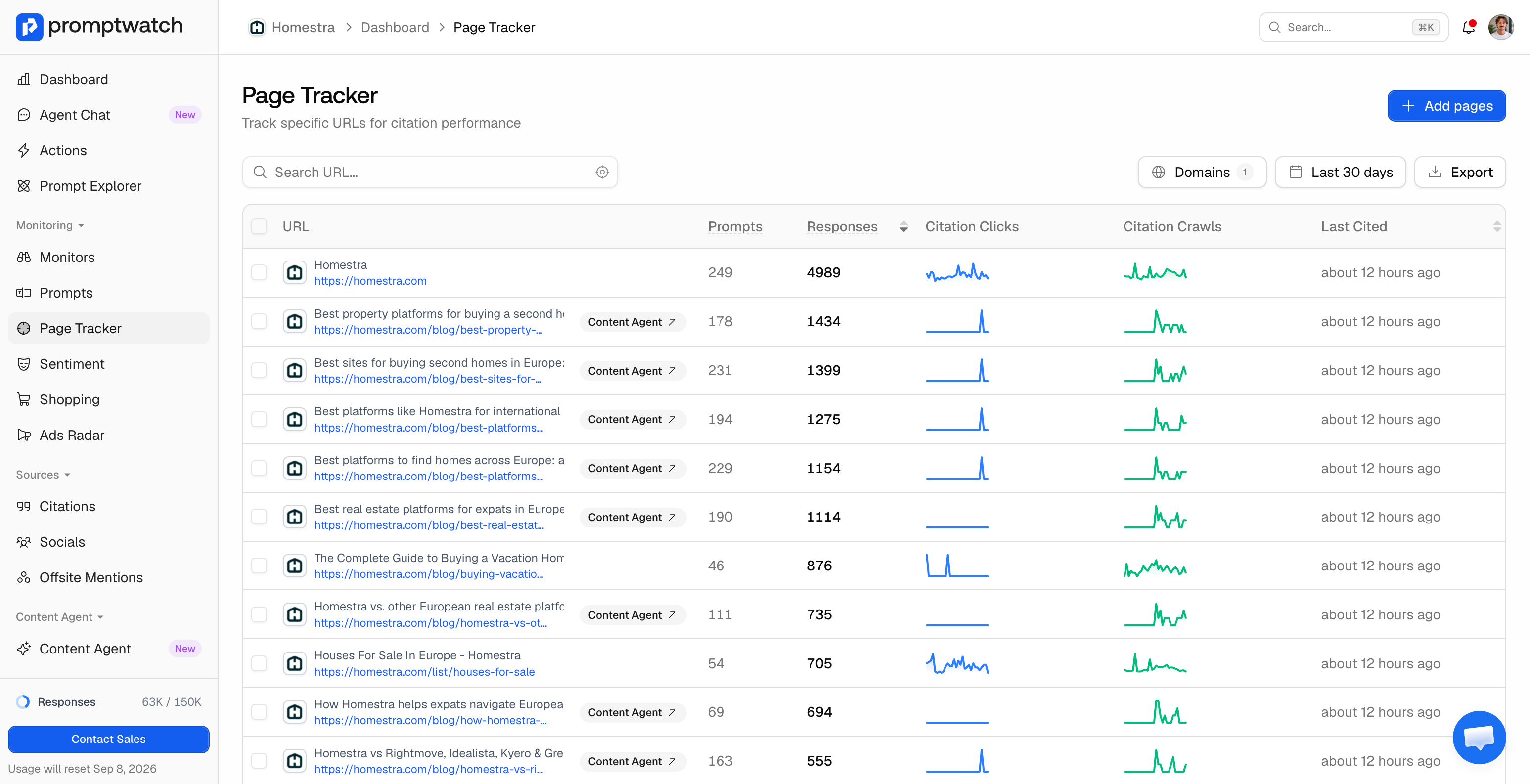Viewport: 1530px width, 784px height.
Task: Check the Best platforms like Homestra row checkbox
Action: pos(259,419)
